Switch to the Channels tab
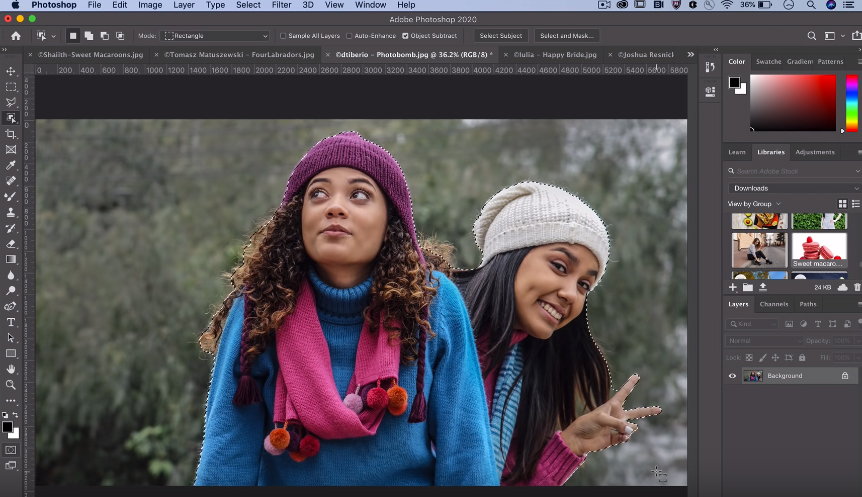Screen dimensions: 862x497 click(x=773, y=304)
